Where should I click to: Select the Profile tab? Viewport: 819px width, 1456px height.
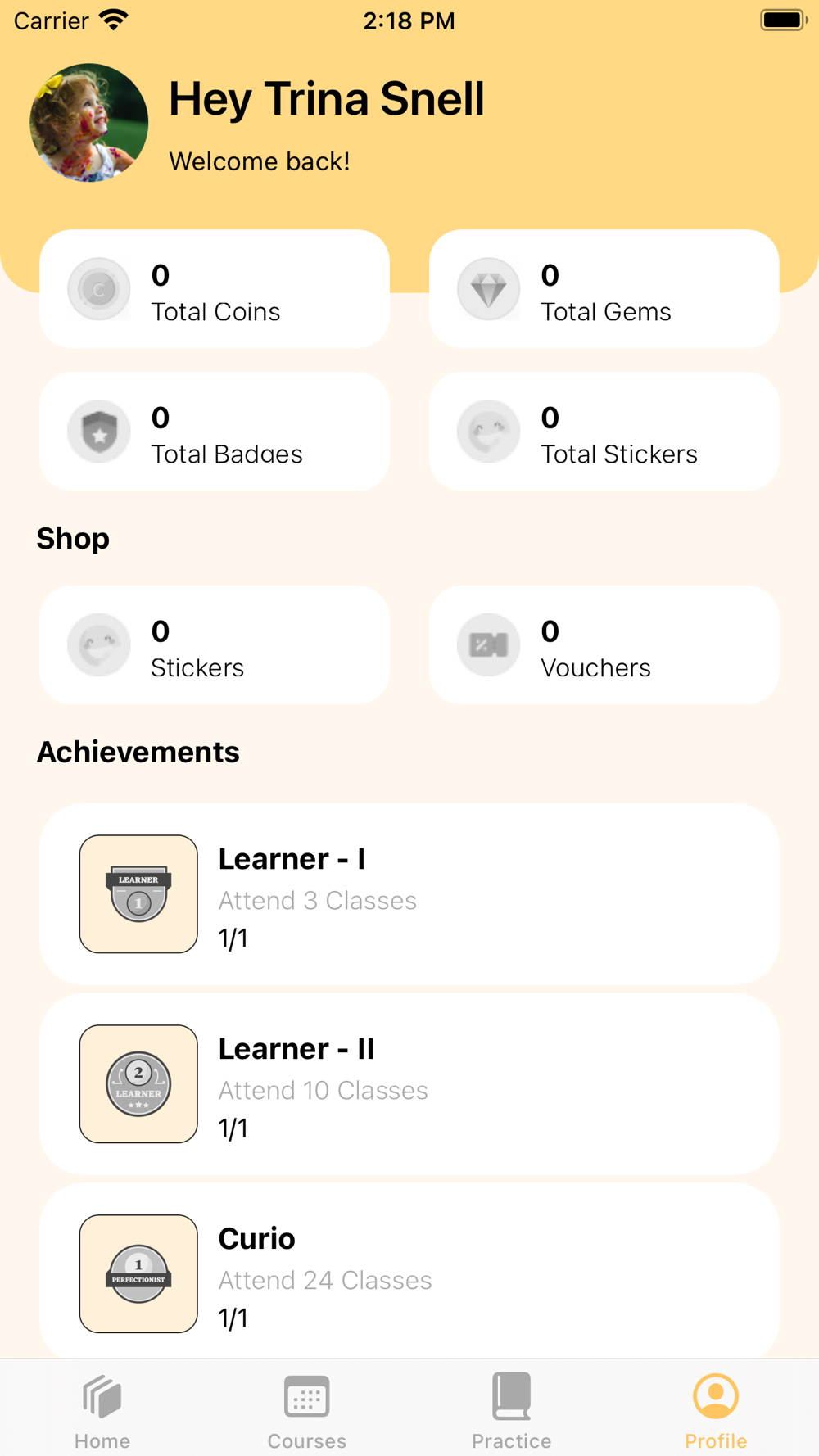(716, 1410)
